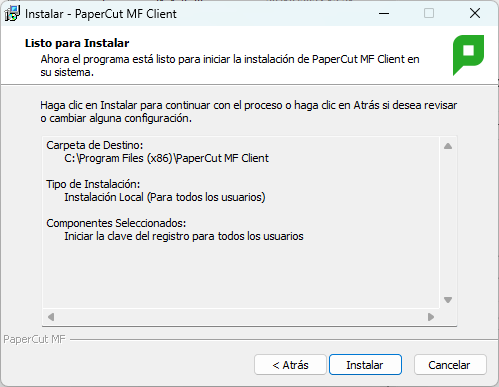Click the path 'C:\Program Files (x86)\PaperCut MF Client'
The image size is (499, 387).
[x=166, y=158]
